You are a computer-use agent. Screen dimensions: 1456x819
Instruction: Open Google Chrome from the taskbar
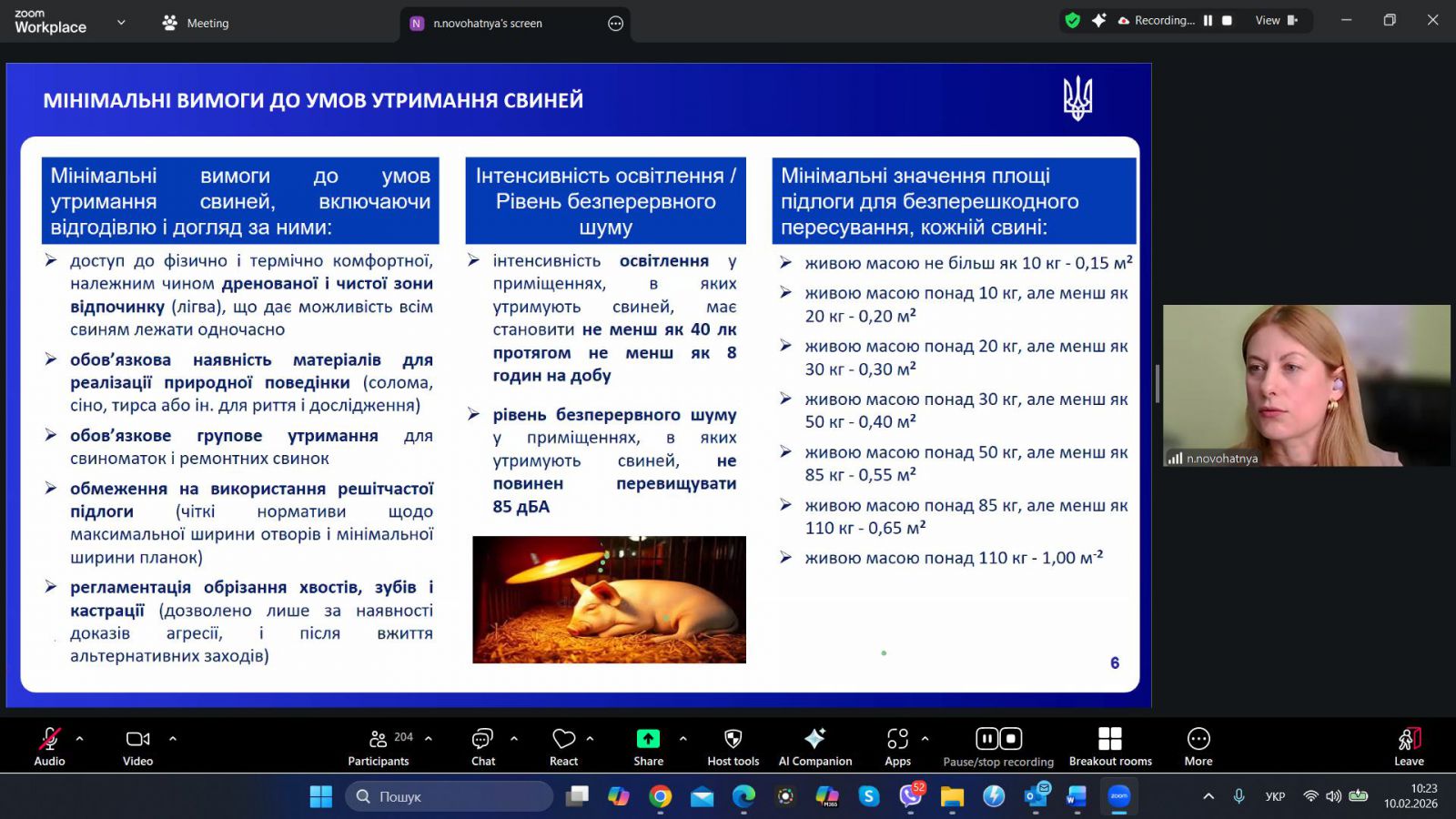pyautogui.click(x=660, y=796)
